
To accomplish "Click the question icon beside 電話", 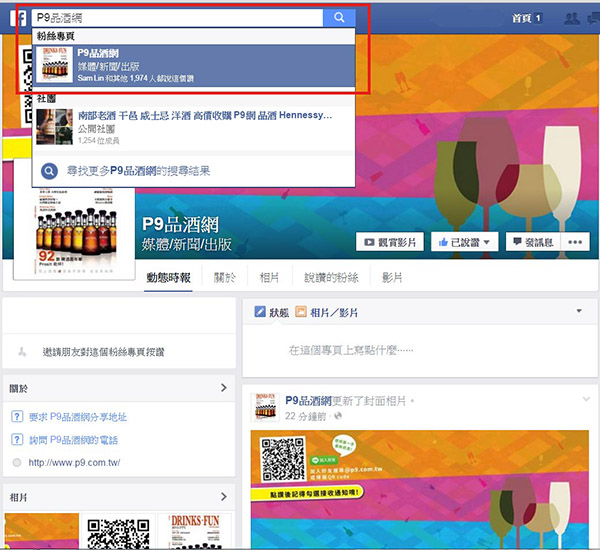I will coord(17,439).
